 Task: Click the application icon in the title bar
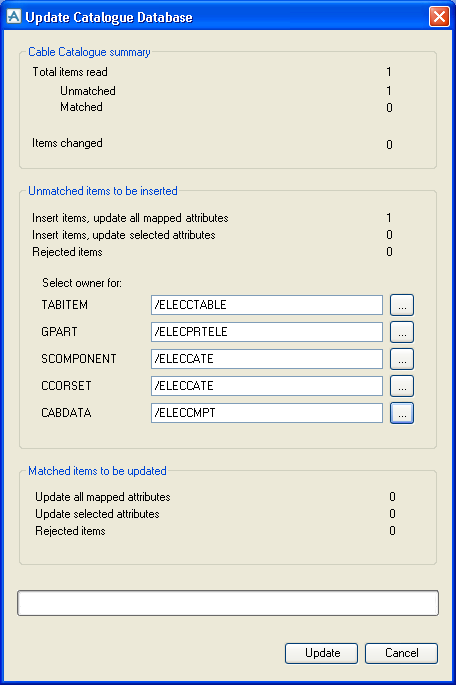14,17
